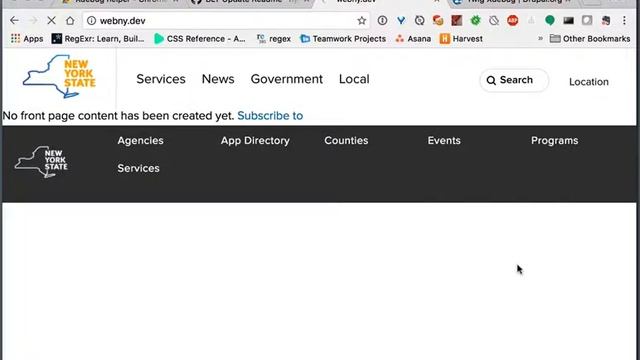
Task: Open the Local header menu
Action: tap(354, 79)
